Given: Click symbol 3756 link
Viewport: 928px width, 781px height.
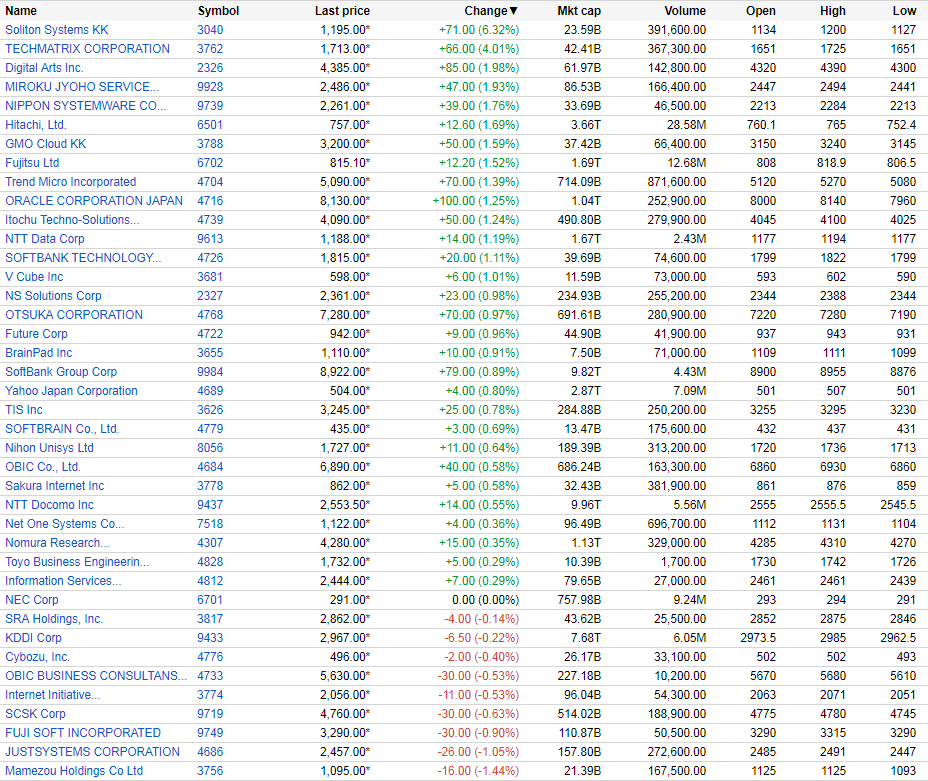Looking at the screenshot, I should [x=210, y=770].
